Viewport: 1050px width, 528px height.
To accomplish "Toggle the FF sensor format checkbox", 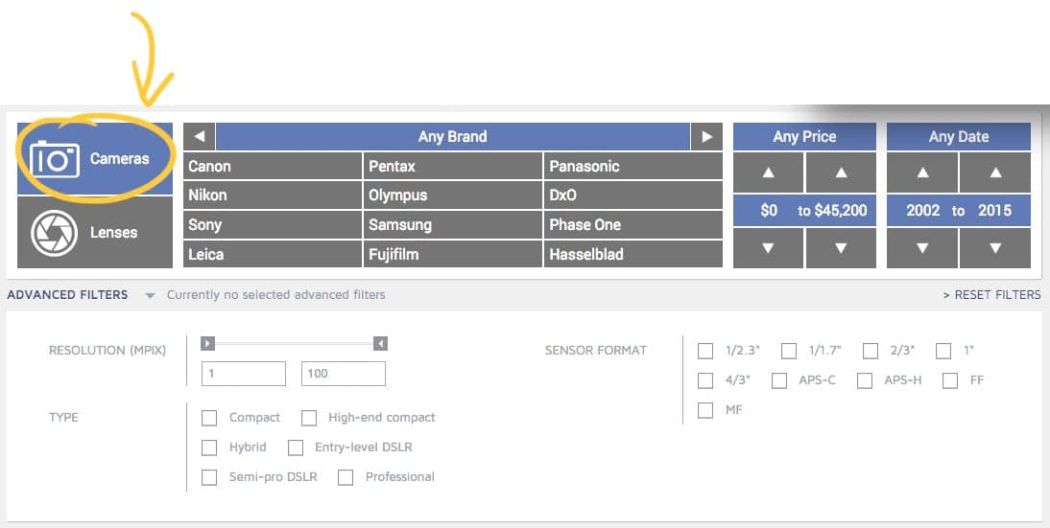I will (950, 381).
